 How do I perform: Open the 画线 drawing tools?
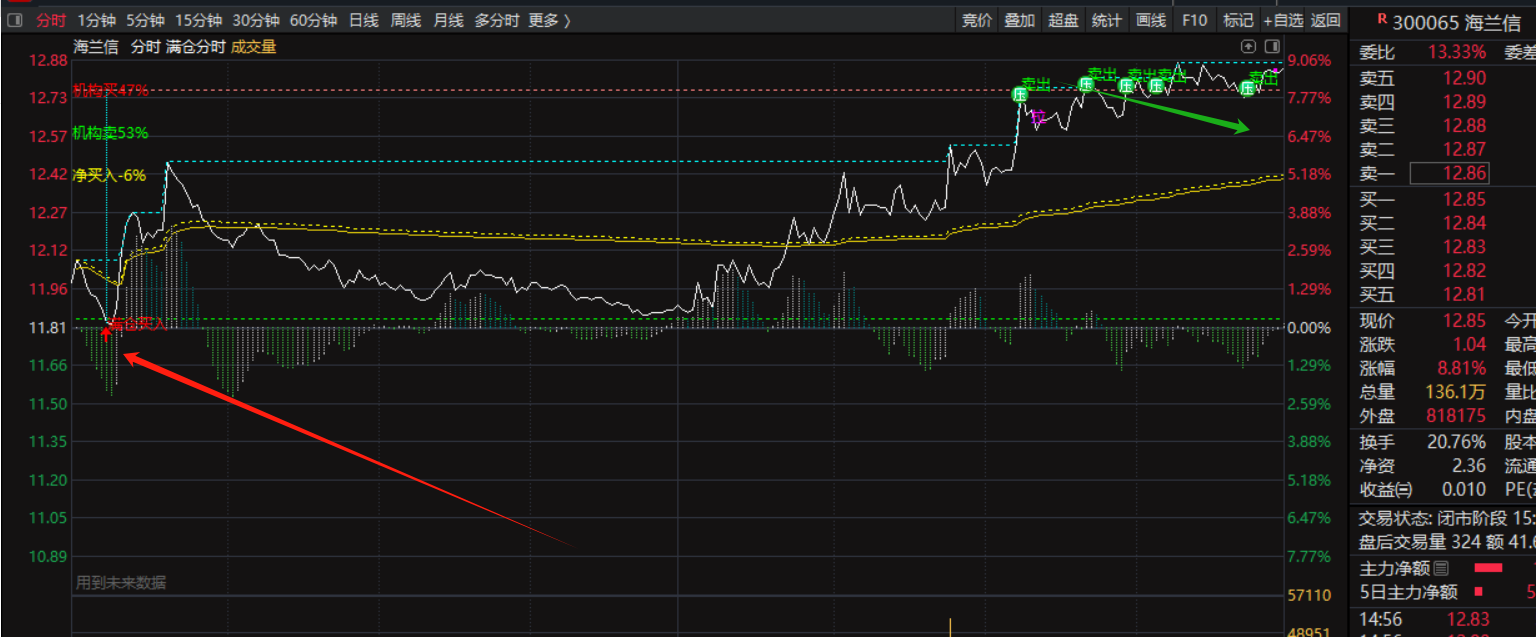tap(1151, 20)
